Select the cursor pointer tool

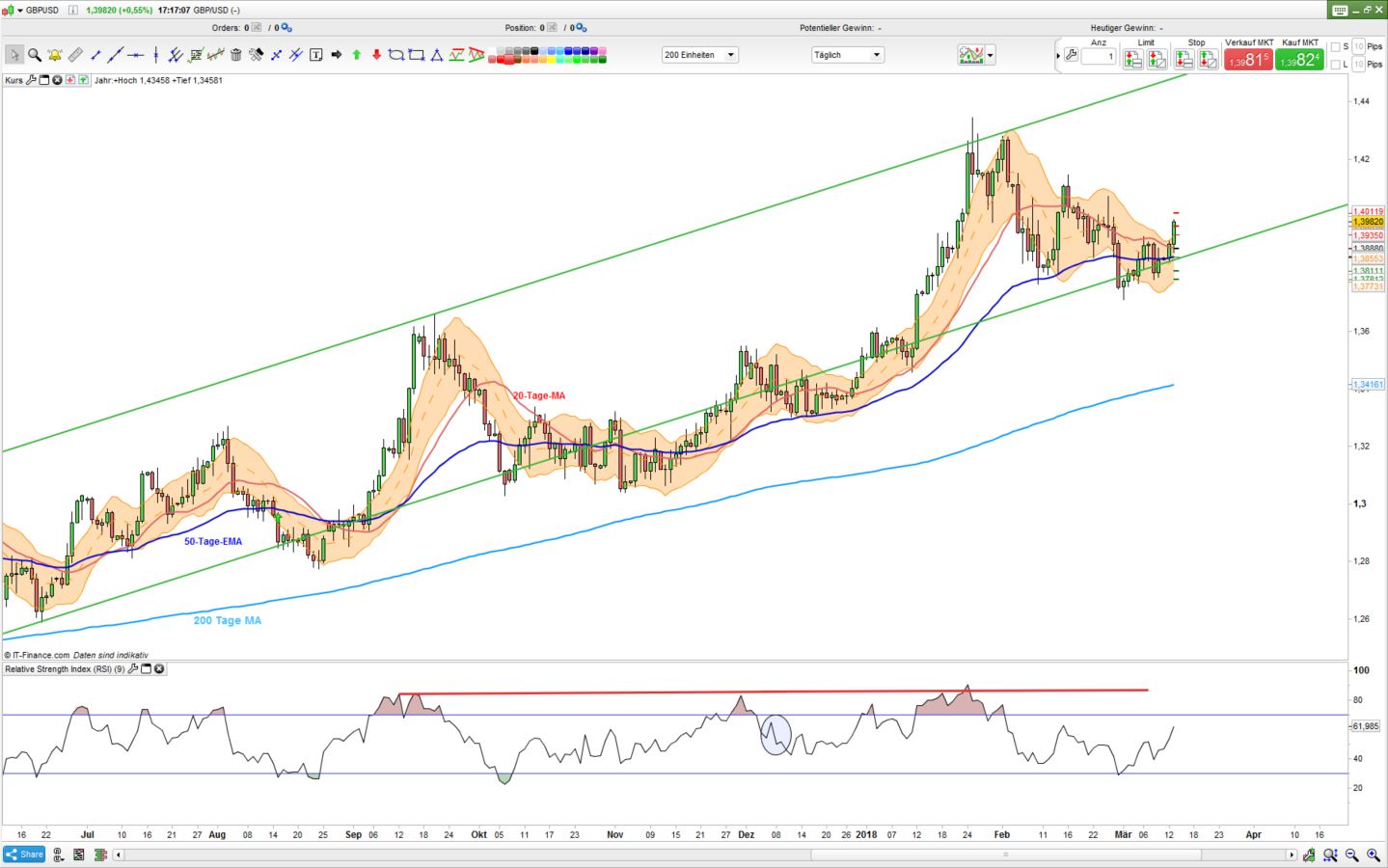click(14, 55)
